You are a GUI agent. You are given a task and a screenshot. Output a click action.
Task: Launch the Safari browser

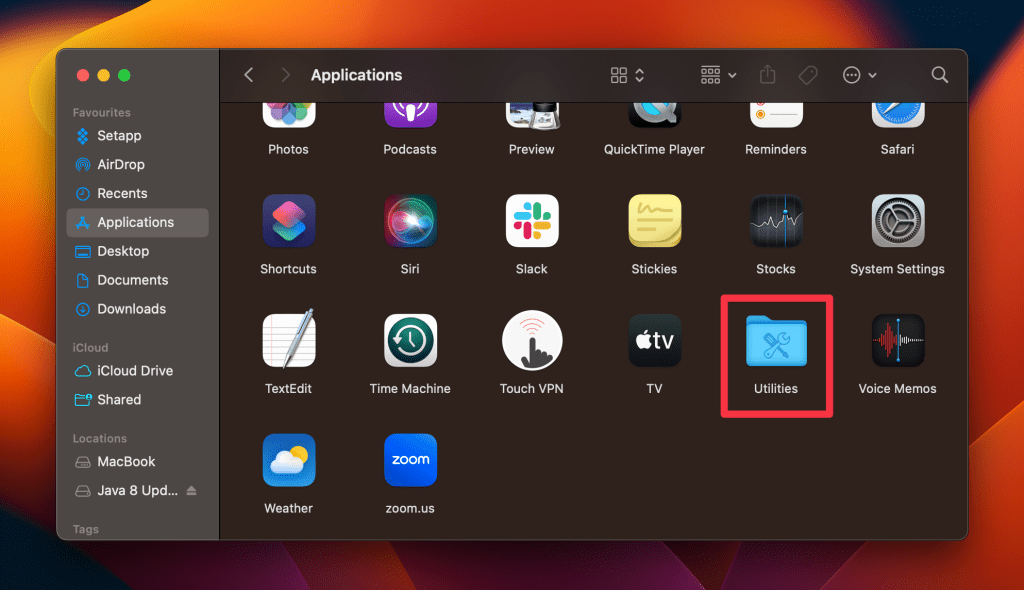[x=897, y=116]
